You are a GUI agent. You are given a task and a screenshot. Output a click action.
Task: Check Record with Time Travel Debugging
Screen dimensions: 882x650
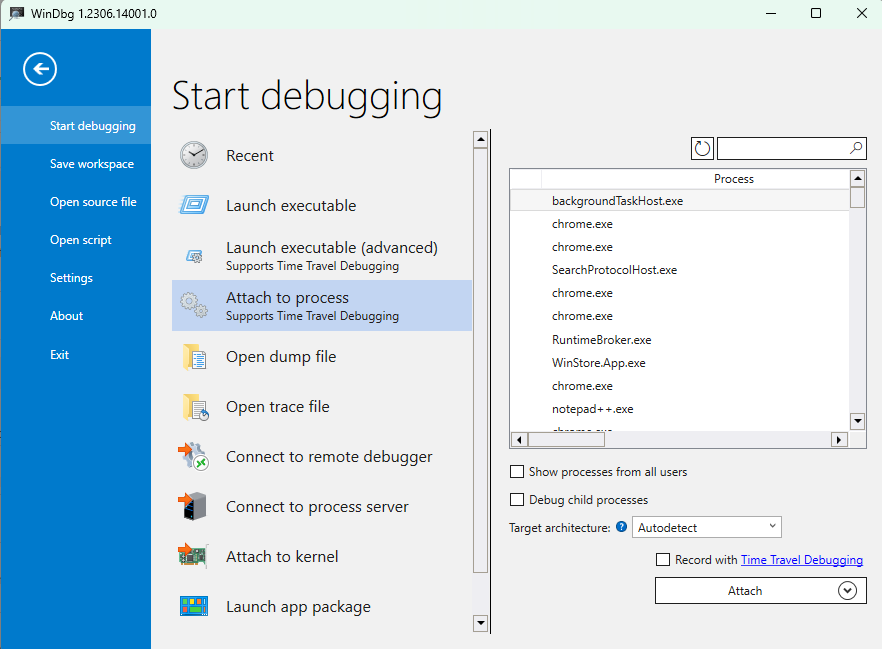[663, 560]
